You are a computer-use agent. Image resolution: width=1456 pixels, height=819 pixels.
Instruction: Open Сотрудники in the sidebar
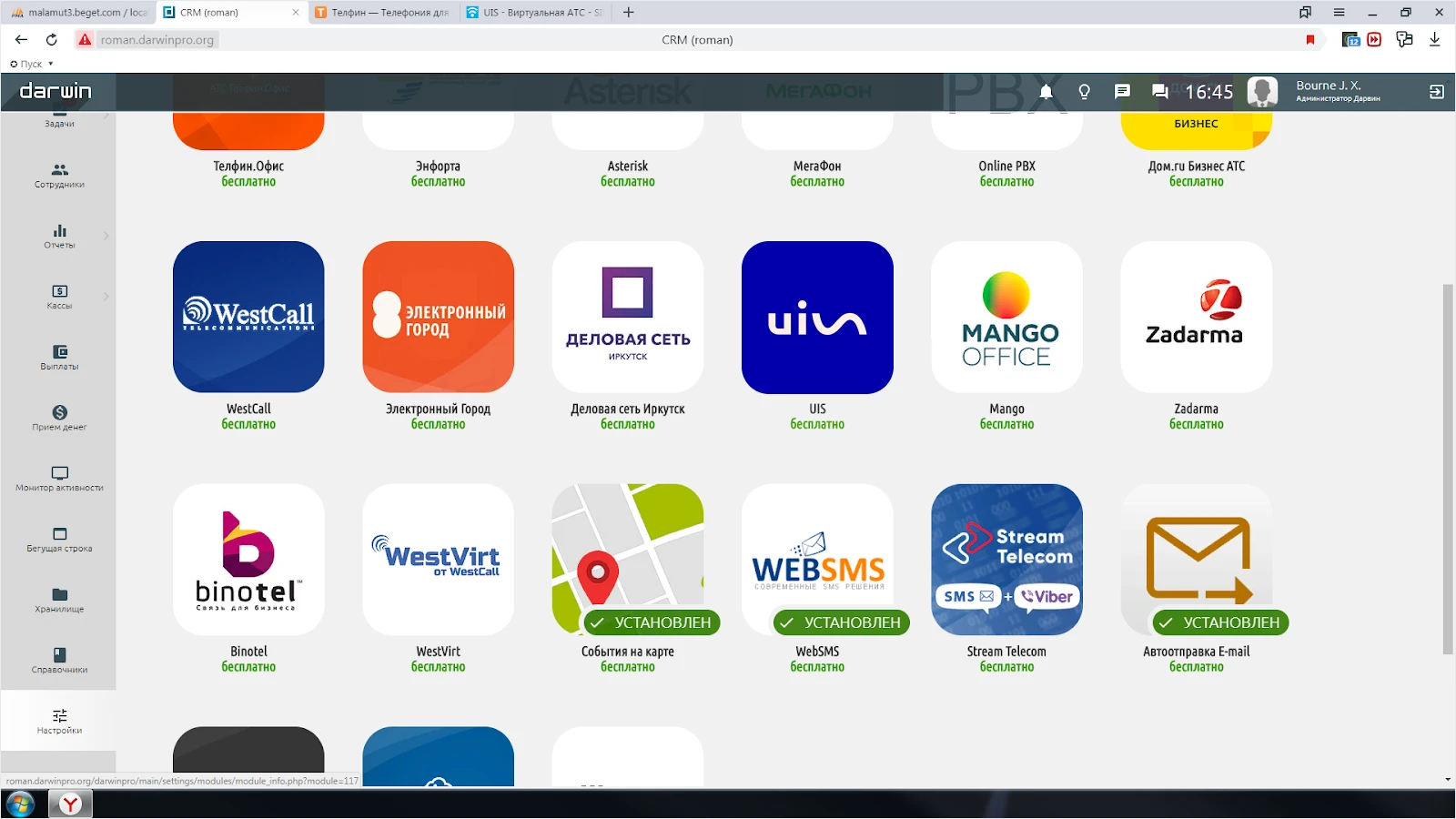pos(59,176)
